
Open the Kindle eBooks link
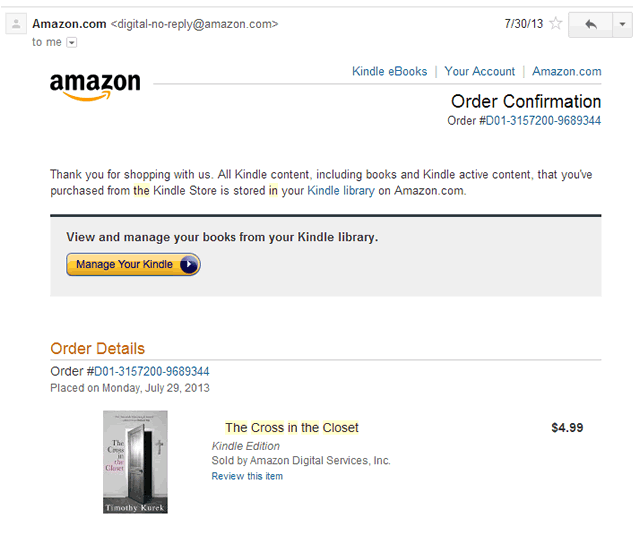pyautogui.click(x=389, y=72)
